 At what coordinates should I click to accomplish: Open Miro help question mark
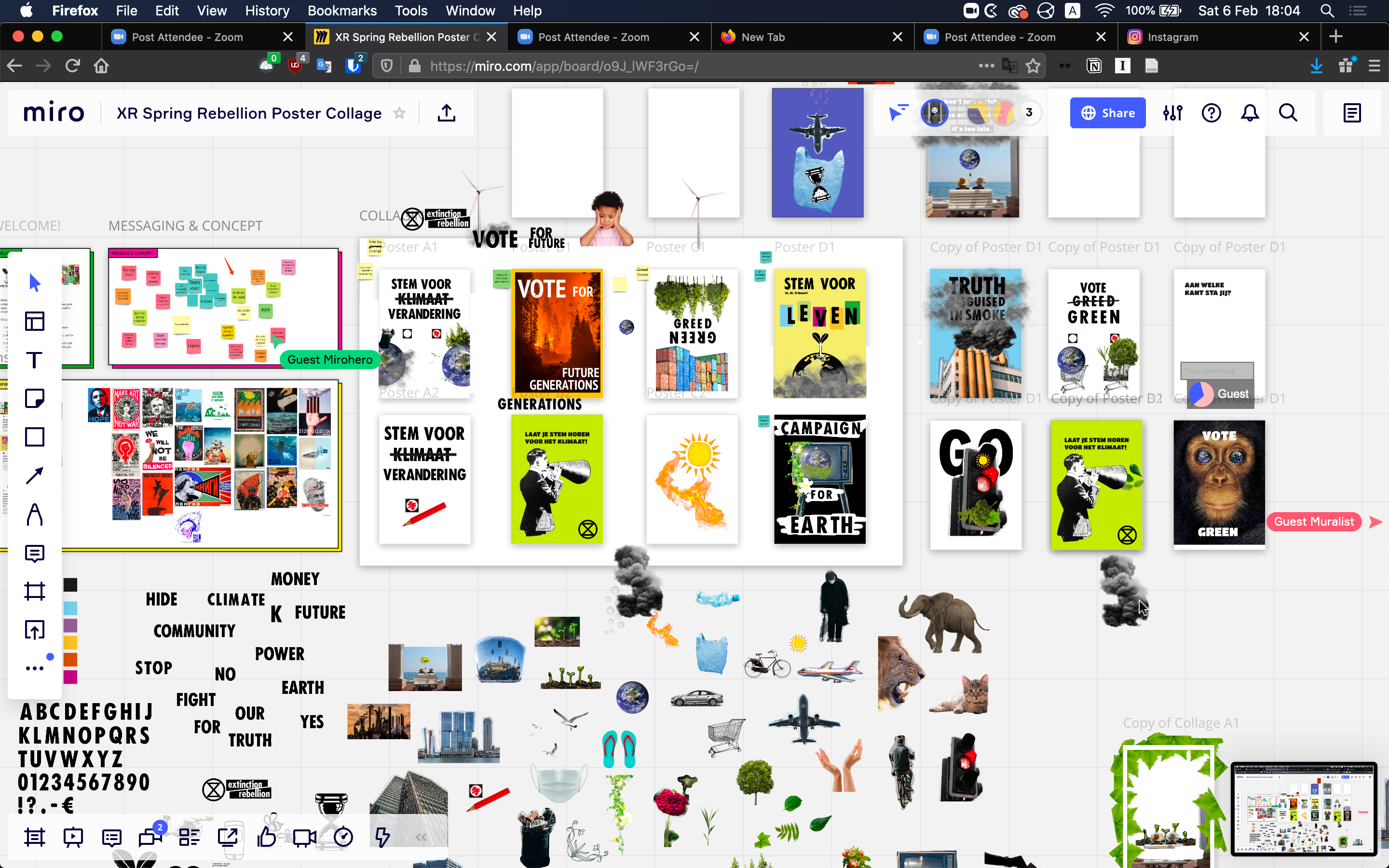pos(1211,113)
